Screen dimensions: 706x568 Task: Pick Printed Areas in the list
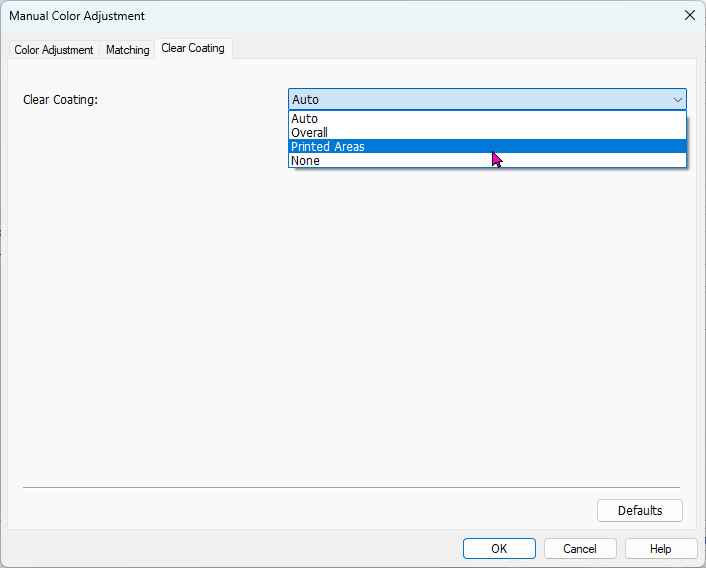(x=328, y=147)
